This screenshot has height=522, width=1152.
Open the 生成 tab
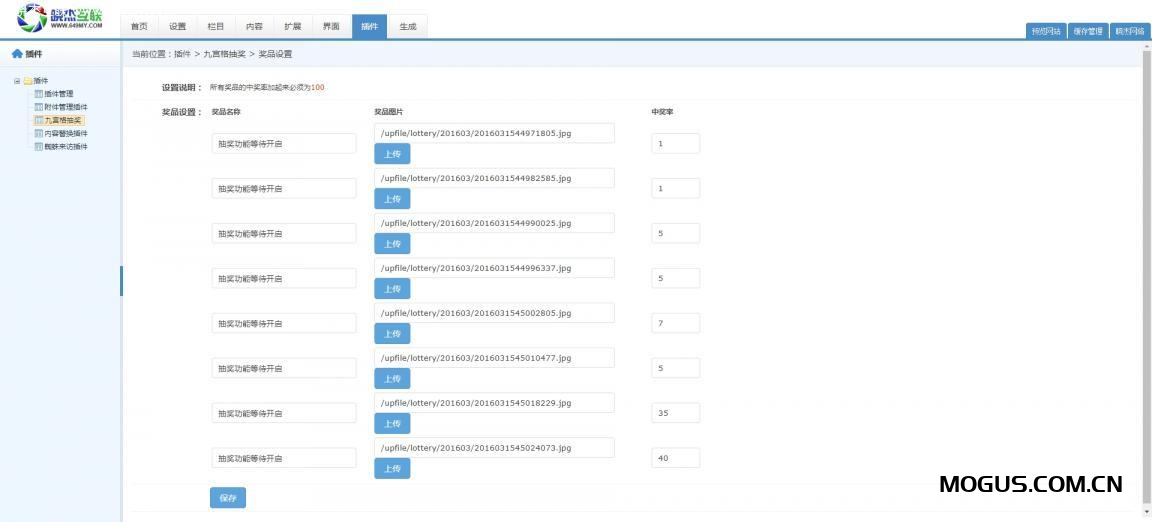(x=408, y=27)
